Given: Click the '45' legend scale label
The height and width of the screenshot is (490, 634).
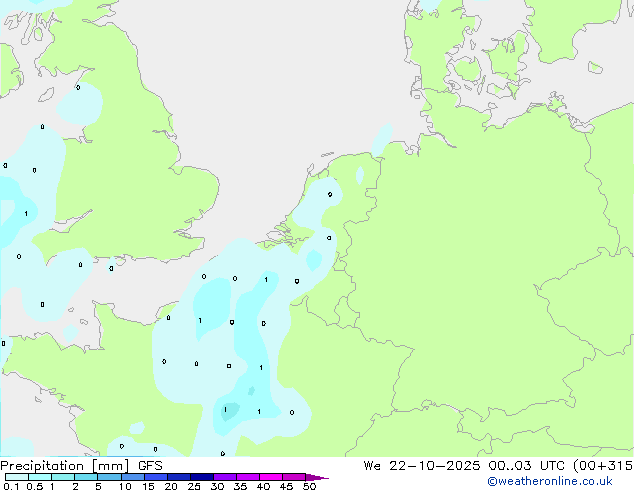Looking at the screenshot, I should coord(286,486).
